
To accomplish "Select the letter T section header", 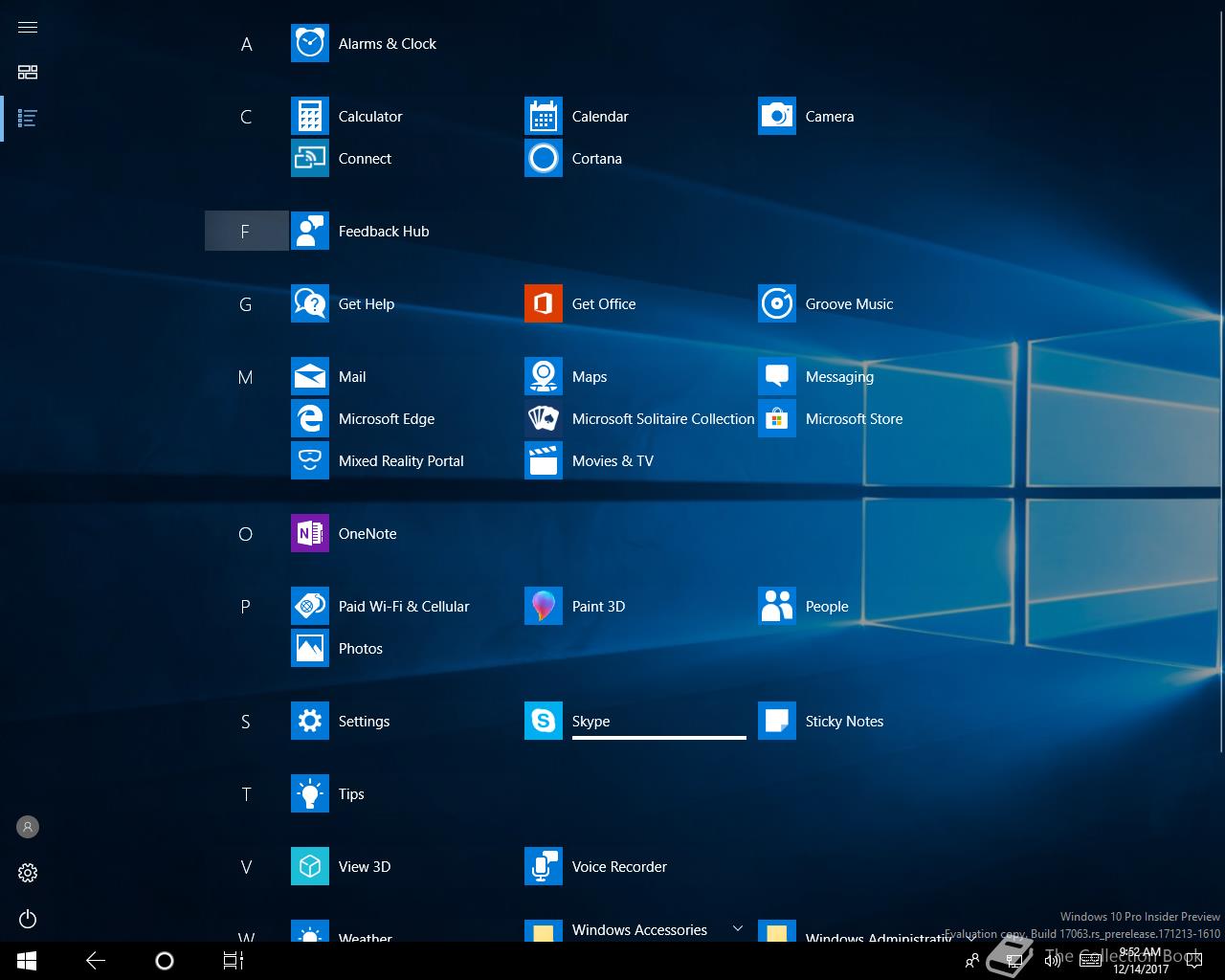I will (246, 794).
